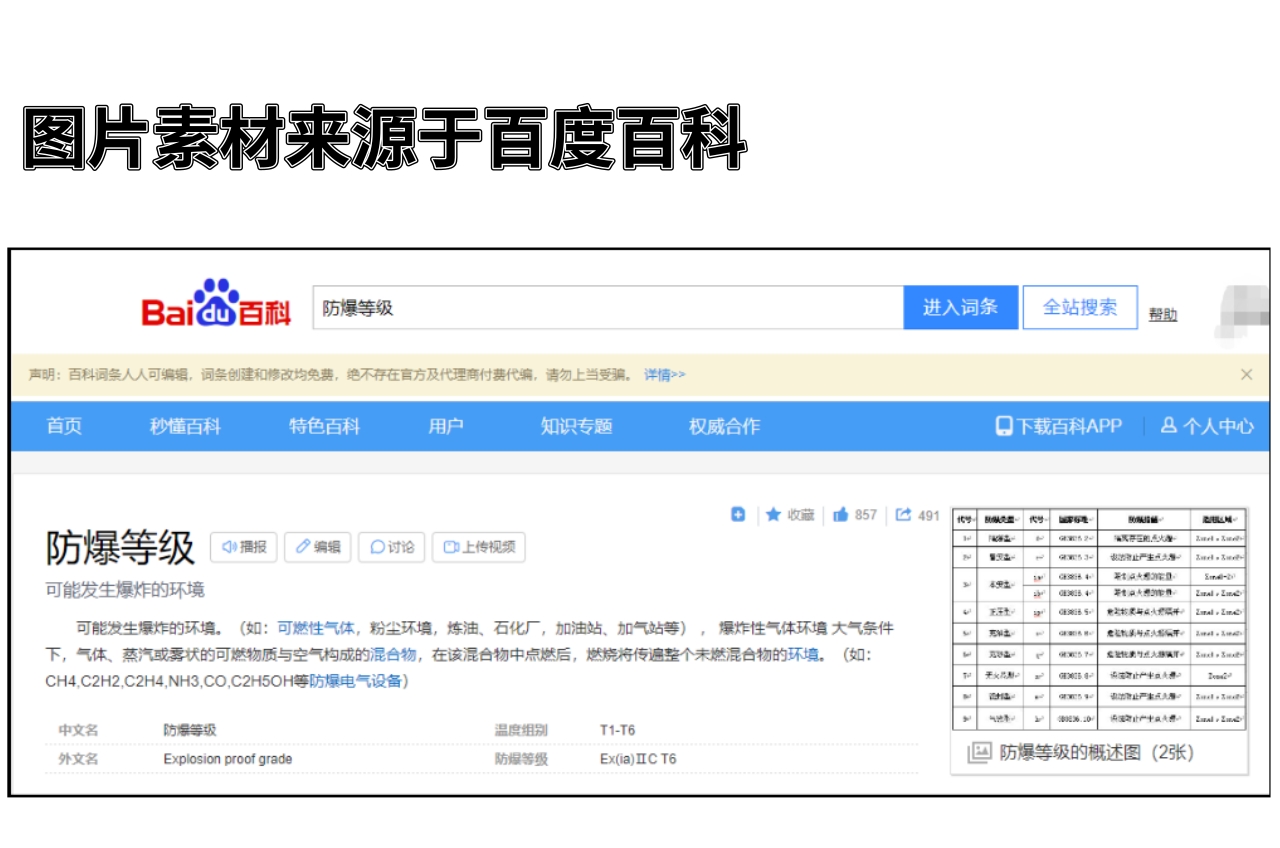
Task: Click the 进入词条 button
Action: 961,308
